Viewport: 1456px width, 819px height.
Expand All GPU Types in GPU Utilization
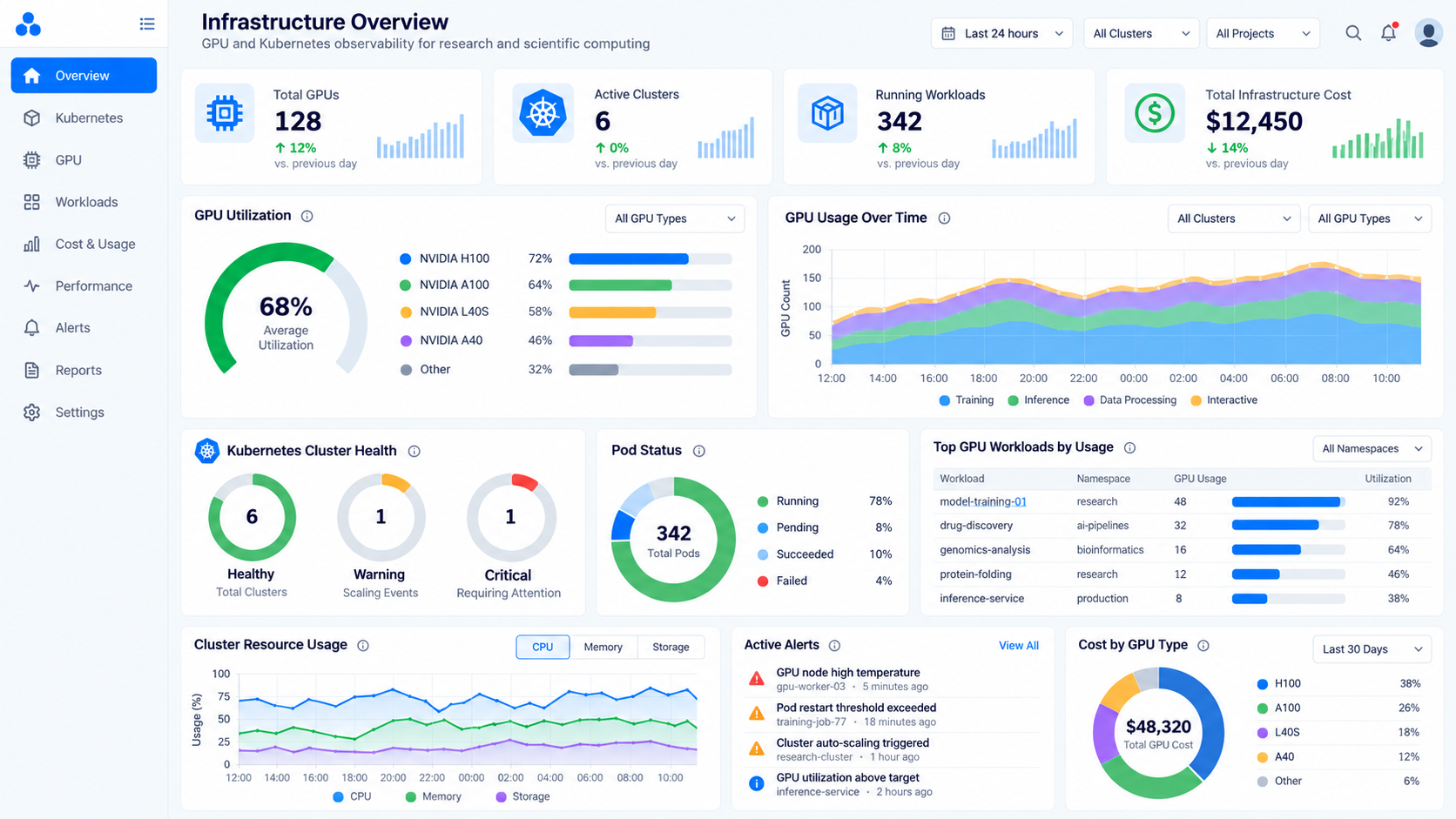pyautogui.click(x=675, y=218)
